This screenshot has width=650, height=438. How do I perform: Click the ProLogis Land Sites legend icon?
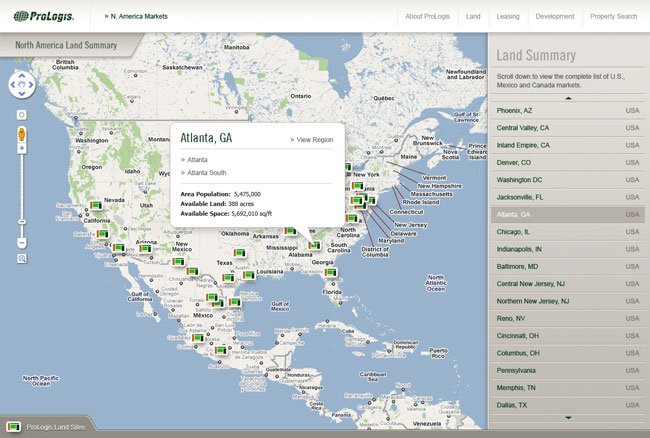tap(14, 426)
